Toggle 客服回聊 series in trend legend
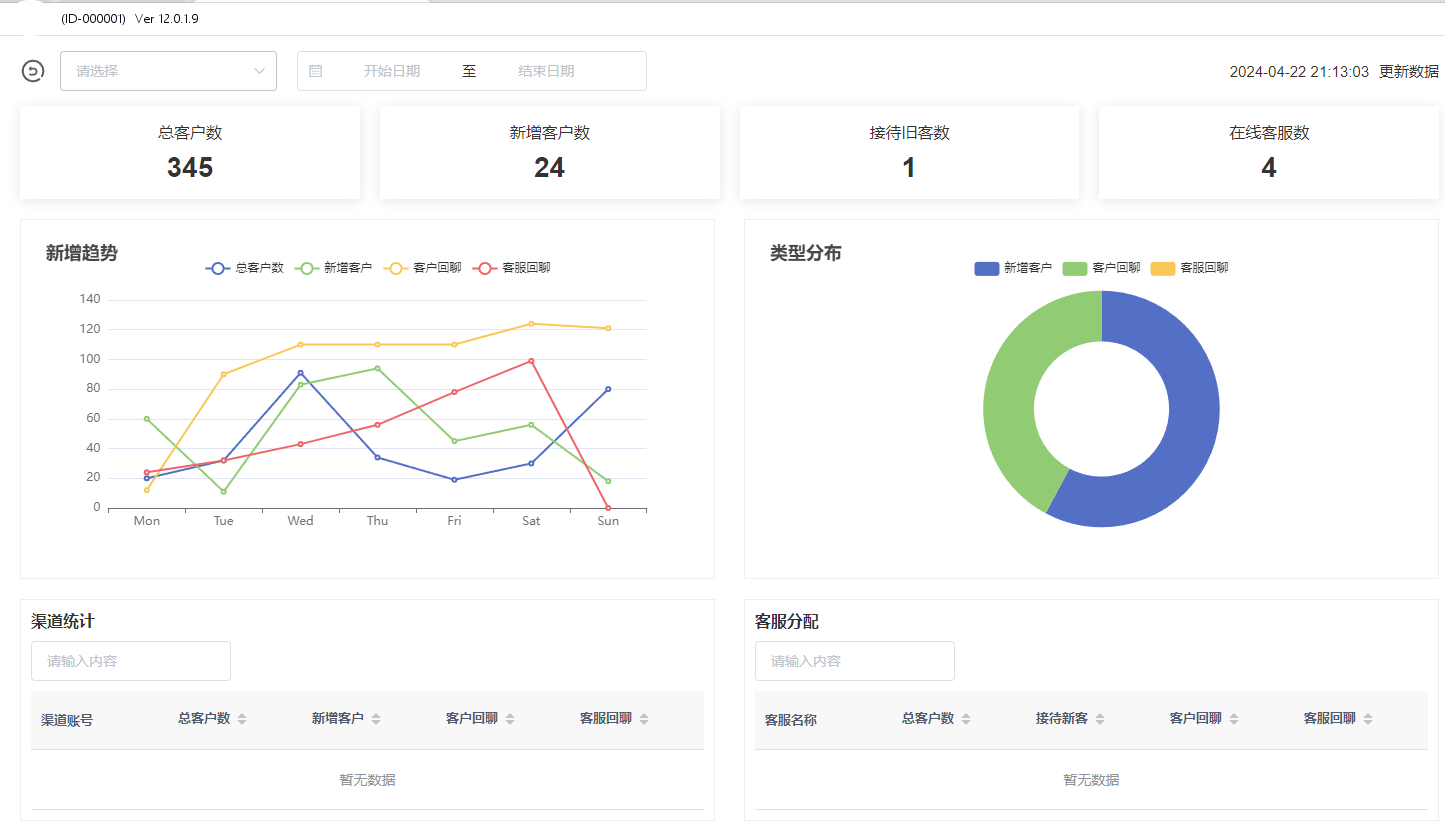 (512, 268)
